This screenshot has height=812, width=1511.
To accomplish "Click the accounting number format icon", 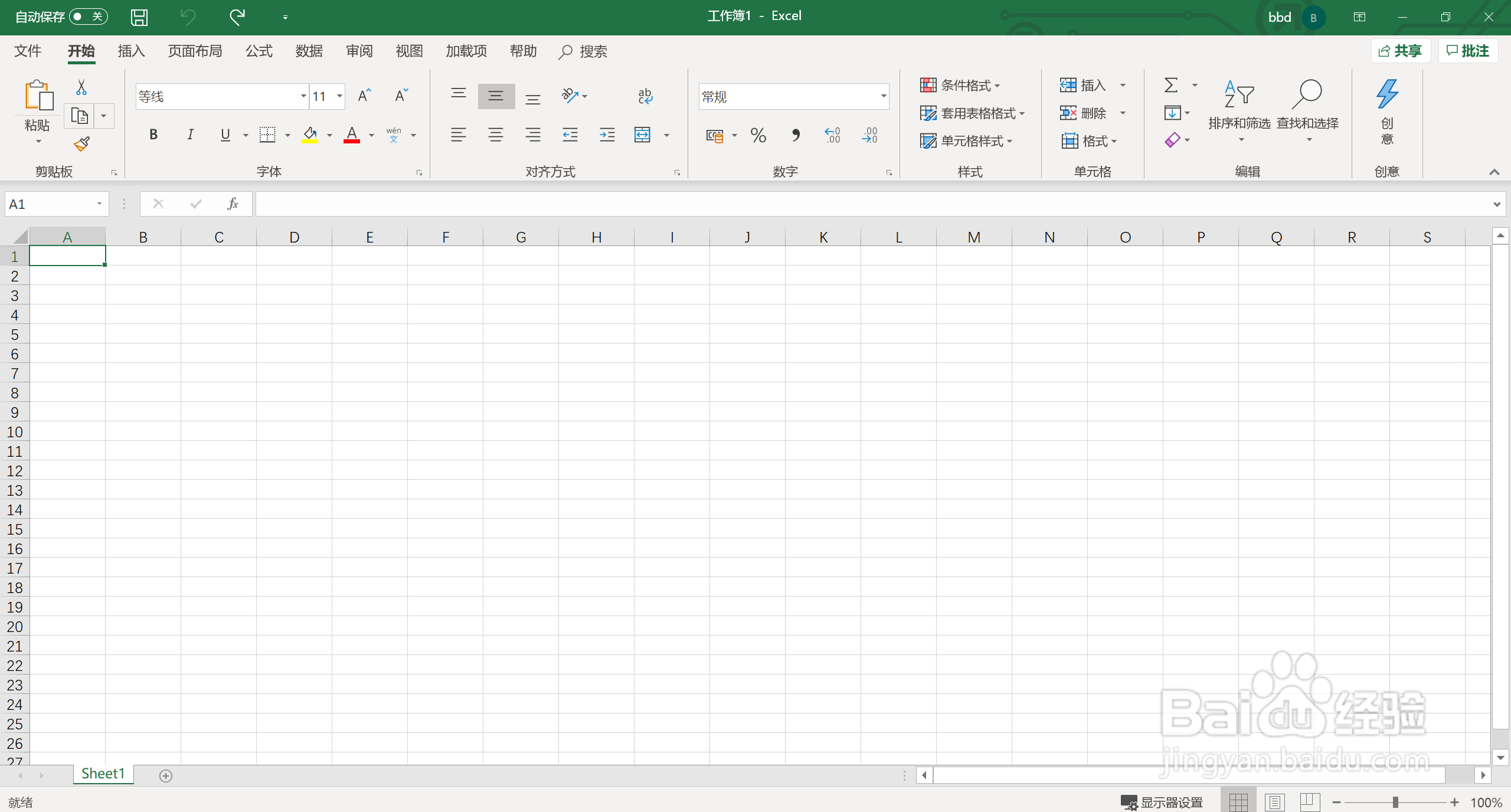I will tap(715, 136).
